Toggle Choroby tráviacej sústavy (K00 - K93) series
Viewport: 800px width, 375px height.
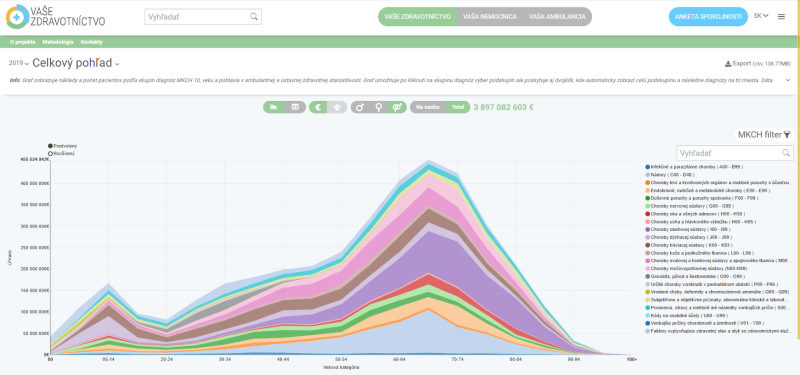(x=689, y=245)
